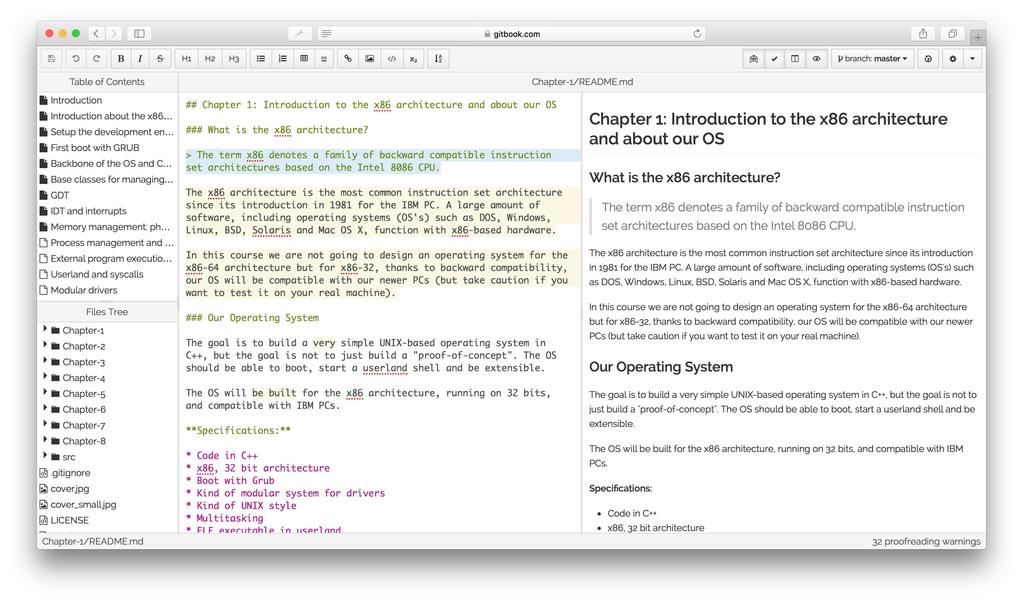
Task: Open the dropdown arrow beside settings gear
Action: (972, 59)
